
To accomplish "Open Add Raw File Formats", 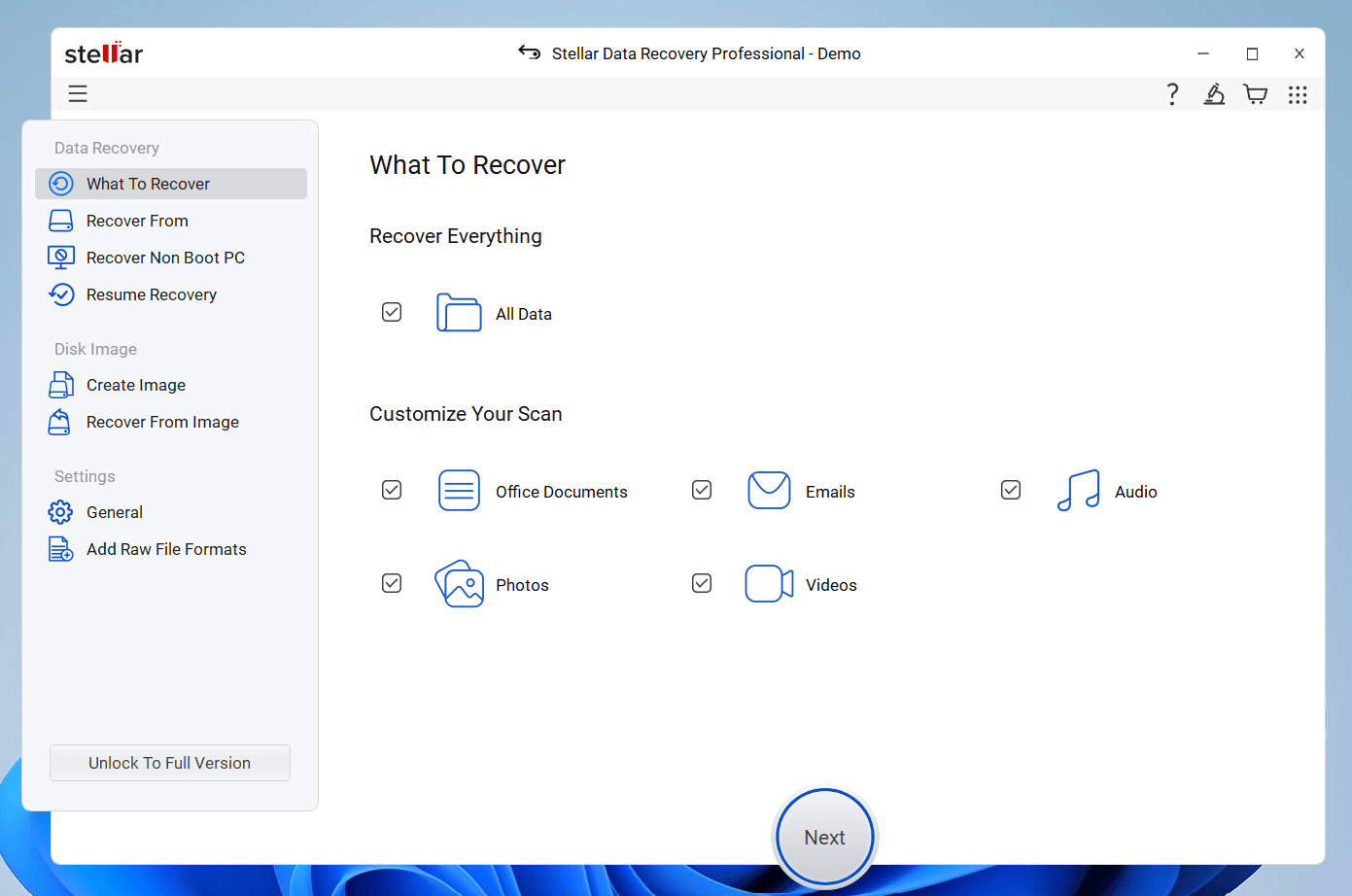I will click(171, 549).
